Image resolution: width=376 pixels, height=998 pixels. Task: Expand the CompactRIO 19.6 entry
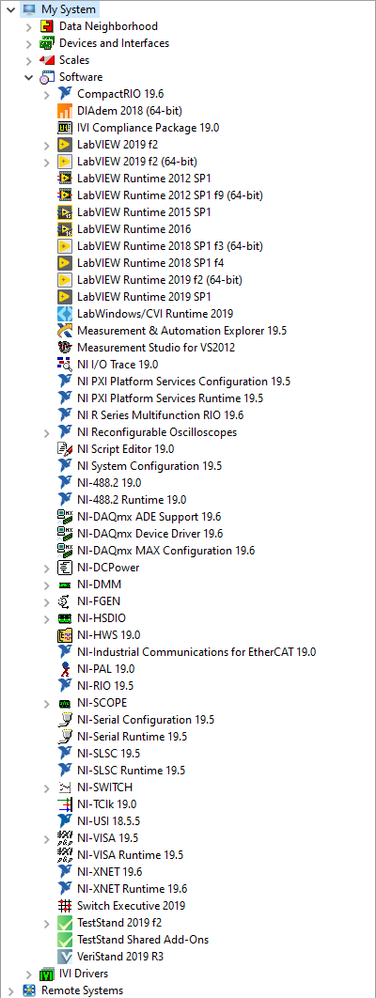click(46, 94)
